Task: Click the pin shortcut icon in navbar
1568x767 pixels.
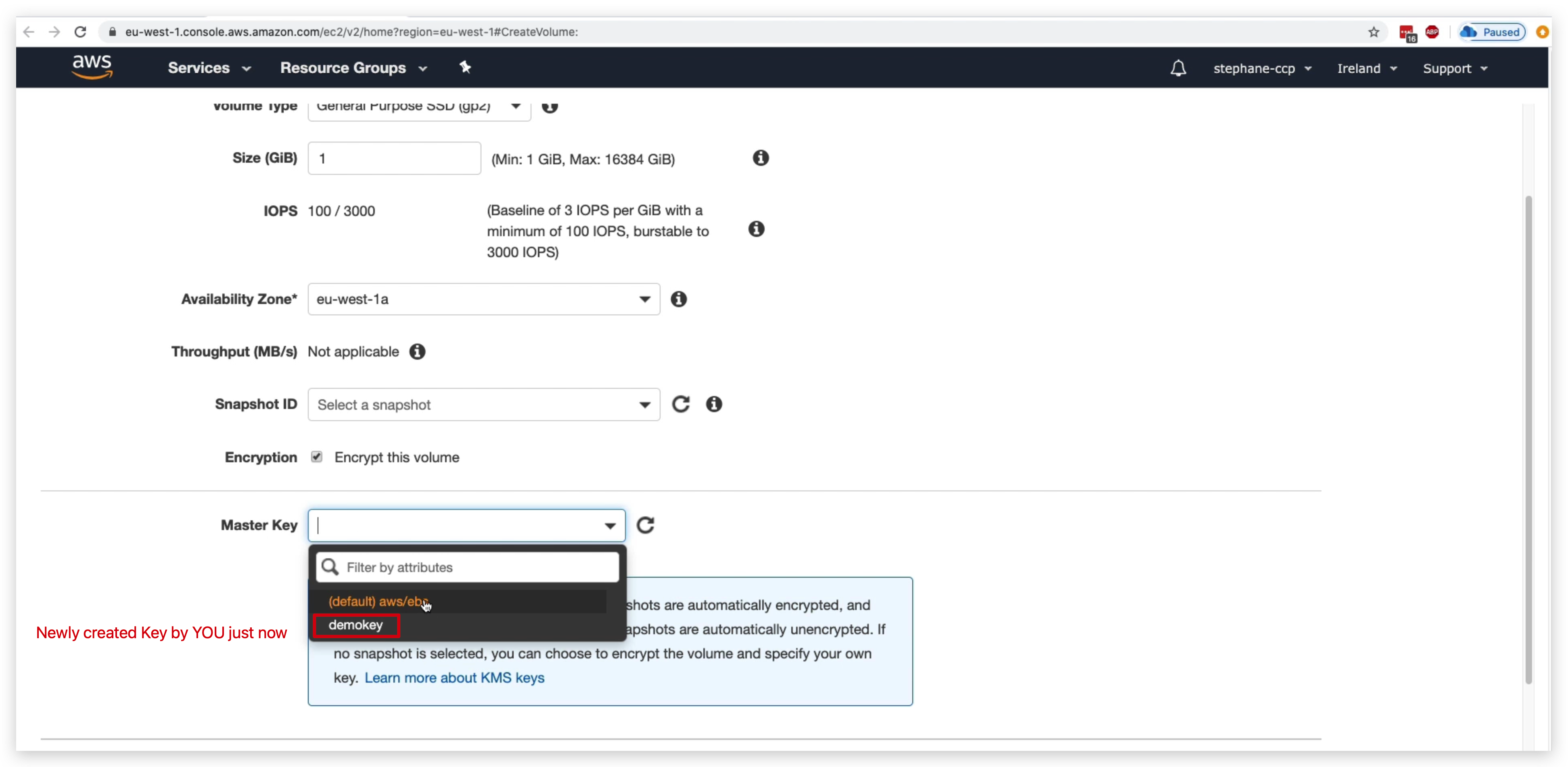Action: point(465,67)
